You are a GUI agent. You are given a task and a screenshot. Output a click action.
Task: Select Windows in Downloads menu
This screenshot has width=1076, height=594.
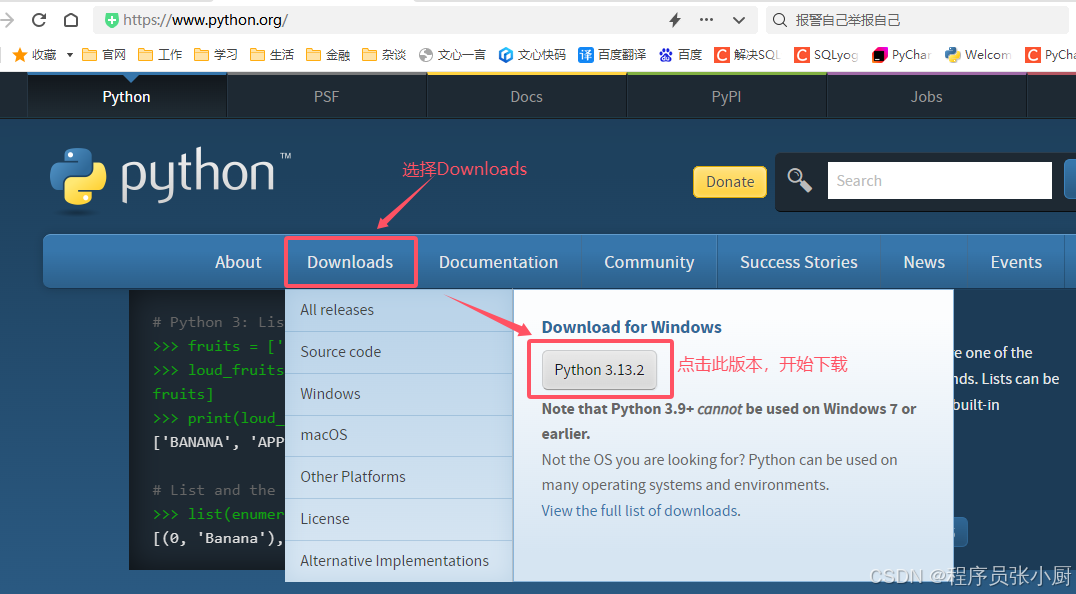coord(399,394)
